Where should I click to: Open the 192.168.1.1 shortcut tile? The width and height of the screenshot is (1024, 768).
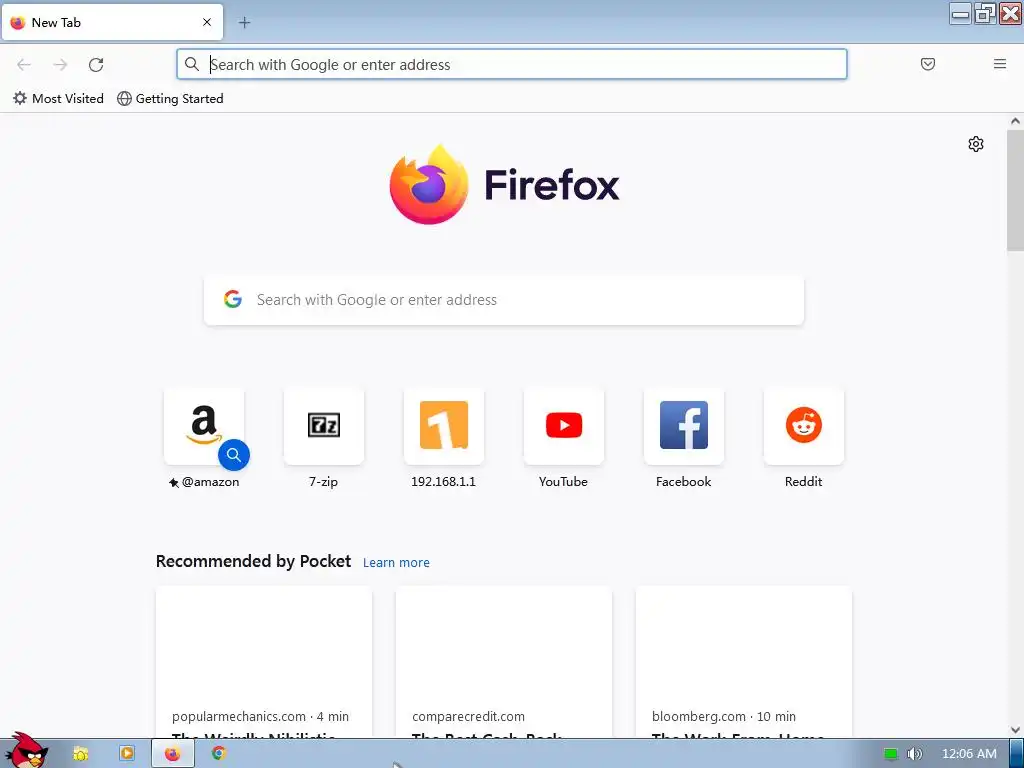click(443, 426)
